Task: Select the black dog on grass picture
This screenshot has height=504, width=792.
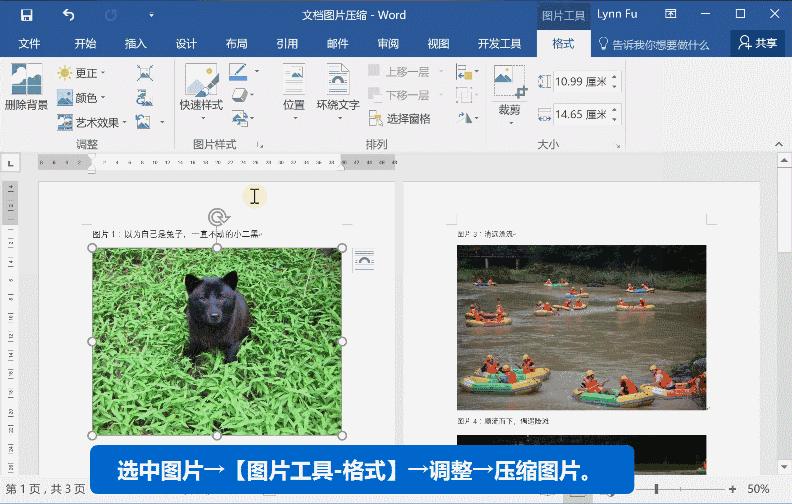Action: point(217,341)
